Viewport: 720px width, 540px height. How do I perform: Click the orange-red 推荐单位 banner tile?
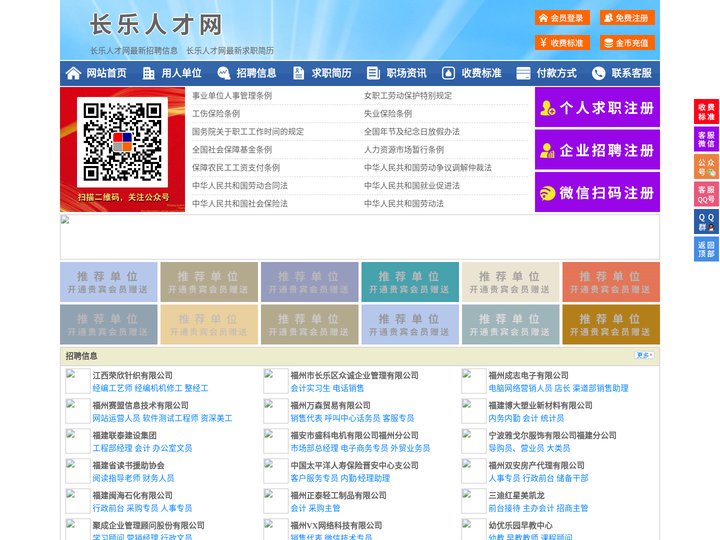[x=611, y=282]
